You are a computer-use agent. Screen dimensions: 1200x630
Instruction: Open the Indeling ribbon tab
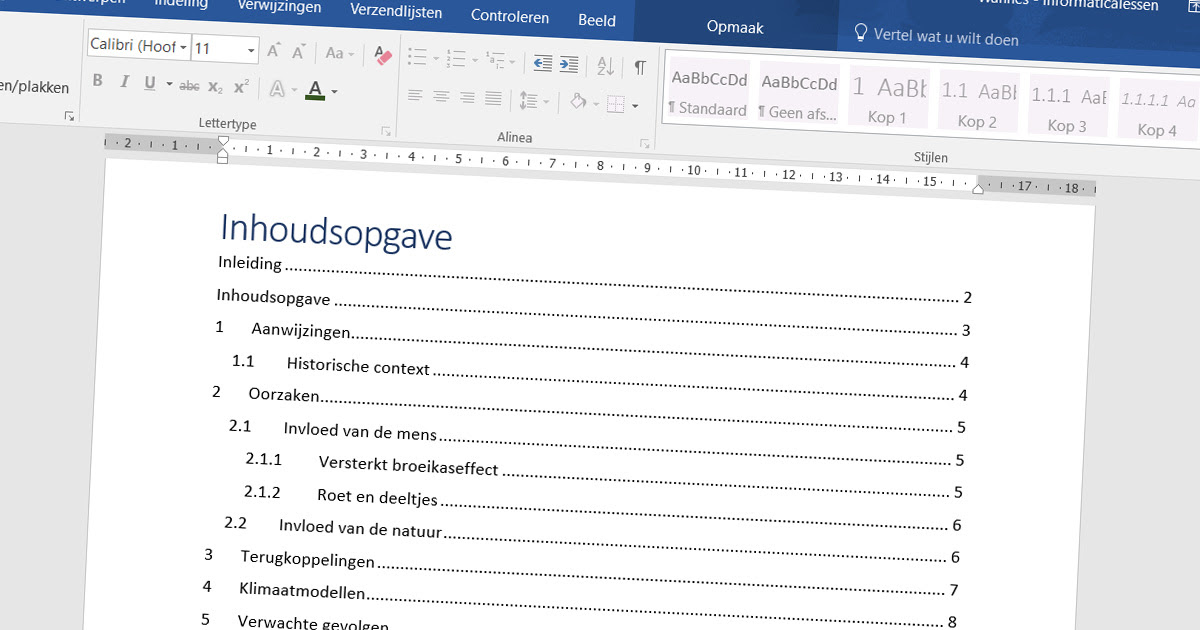point(181,4)
